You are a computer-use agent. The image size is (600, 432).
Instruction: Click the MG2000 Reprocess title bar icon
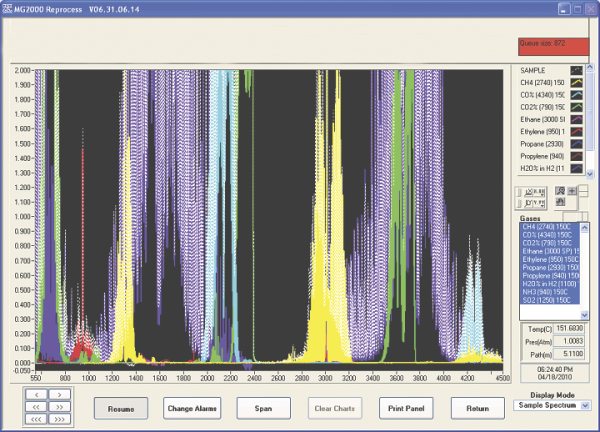click(7, 8)
